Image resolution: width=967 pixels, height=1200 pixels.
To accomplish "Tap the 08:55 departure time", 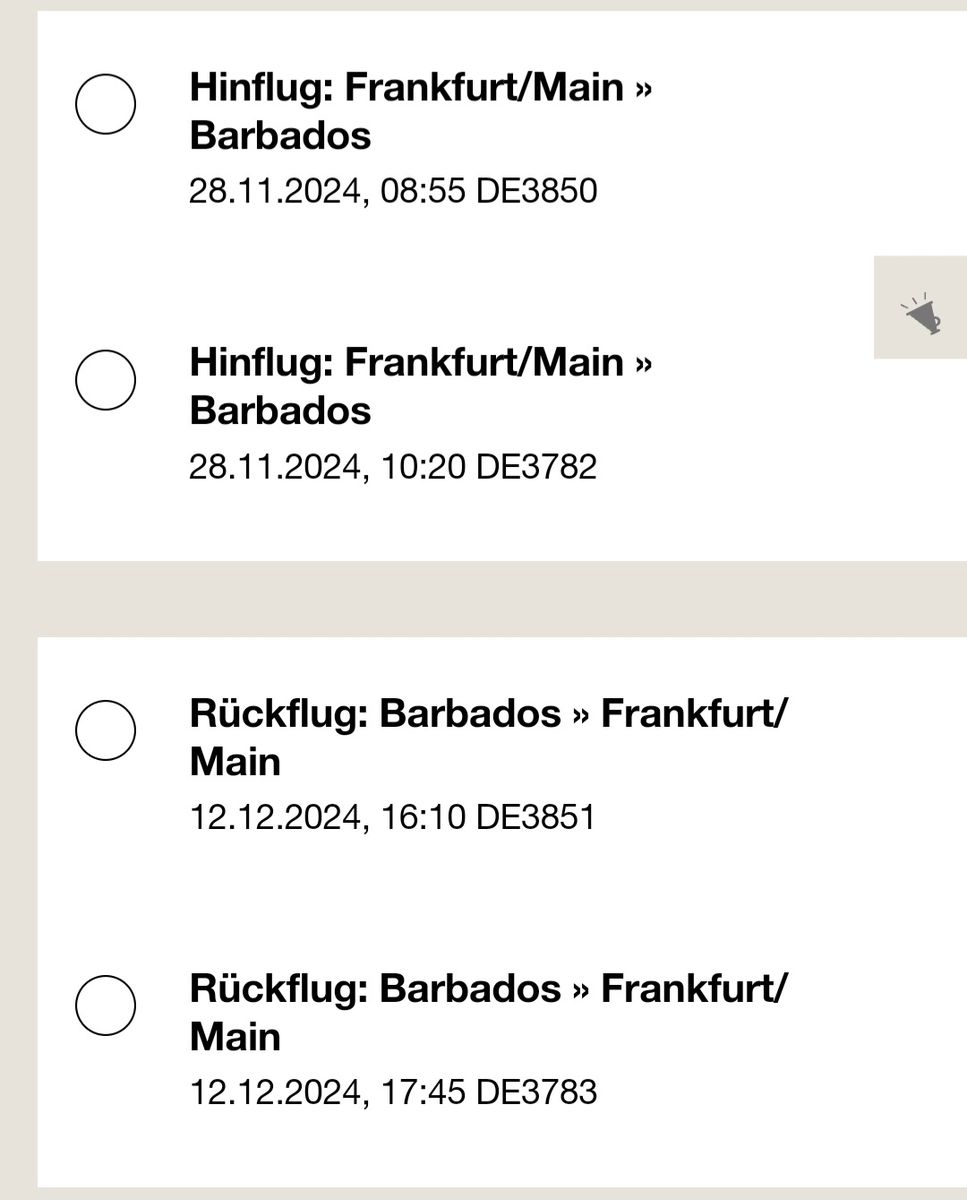I will click(423, 191).
